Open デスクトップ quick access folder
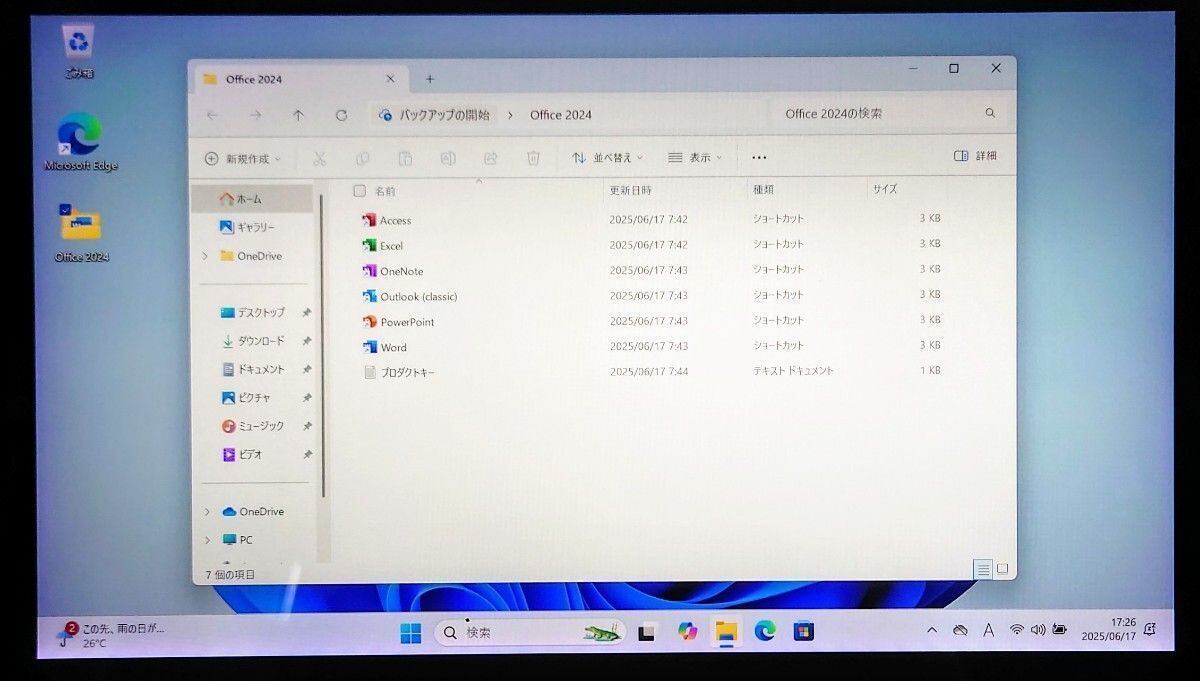 (x=252, y=312)
